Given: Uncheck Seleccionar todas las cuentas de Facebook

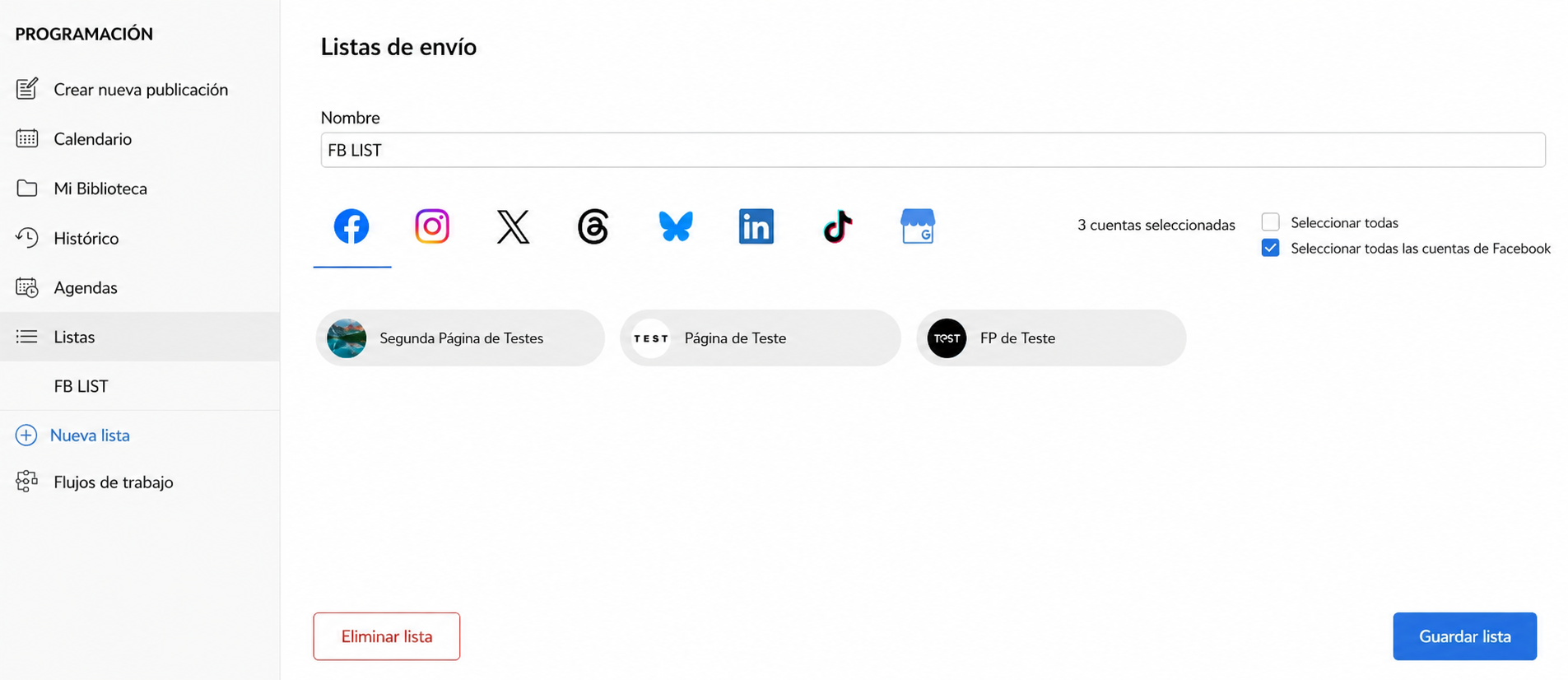Looking at the screenshot, I should (1271, 248).
